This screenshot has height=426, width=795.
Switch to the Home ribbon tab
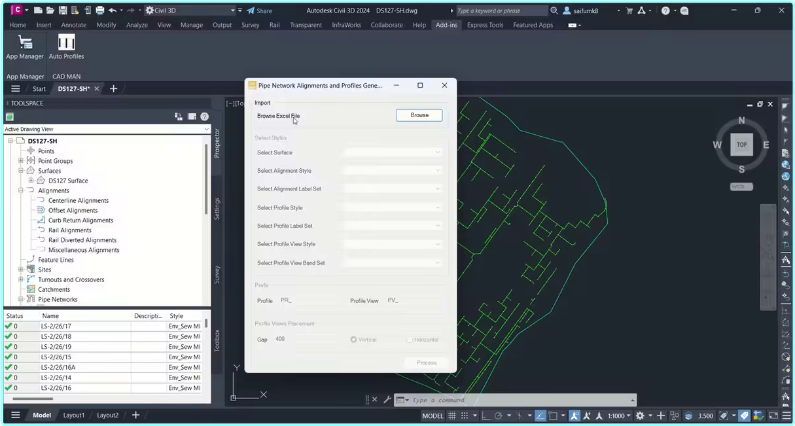click(18, 25)
